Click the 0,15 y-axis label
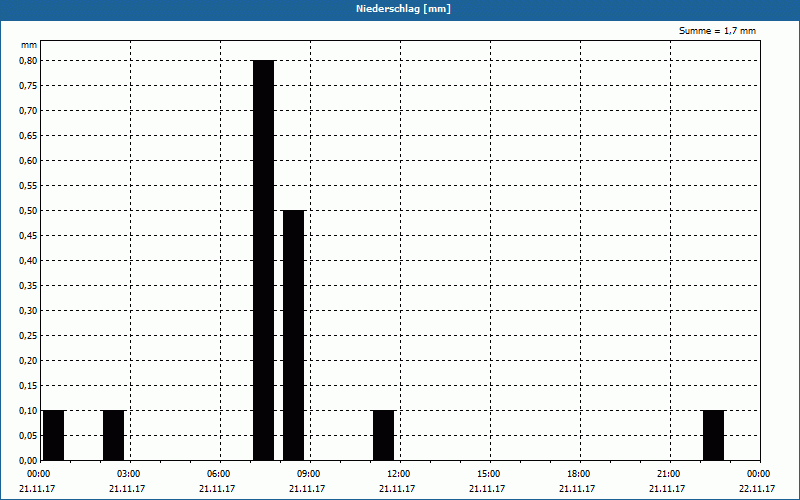 28,386
